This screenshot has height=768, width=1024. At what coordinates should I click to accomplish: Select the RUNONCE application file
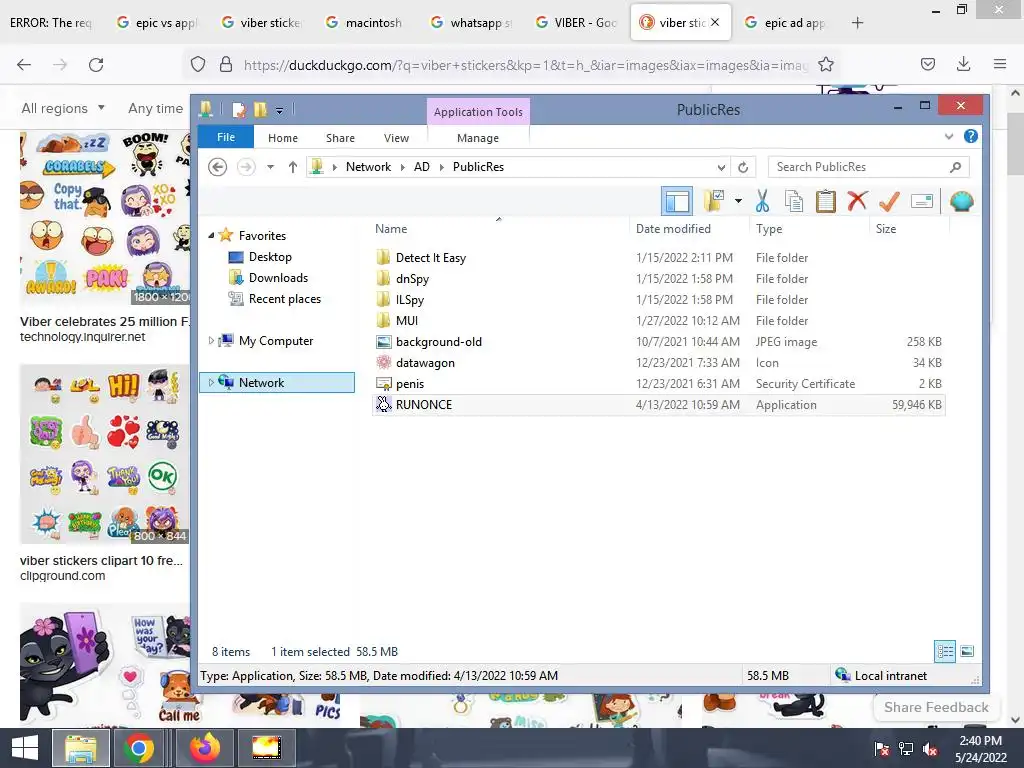pyautogui.click(x=658, y=404)
